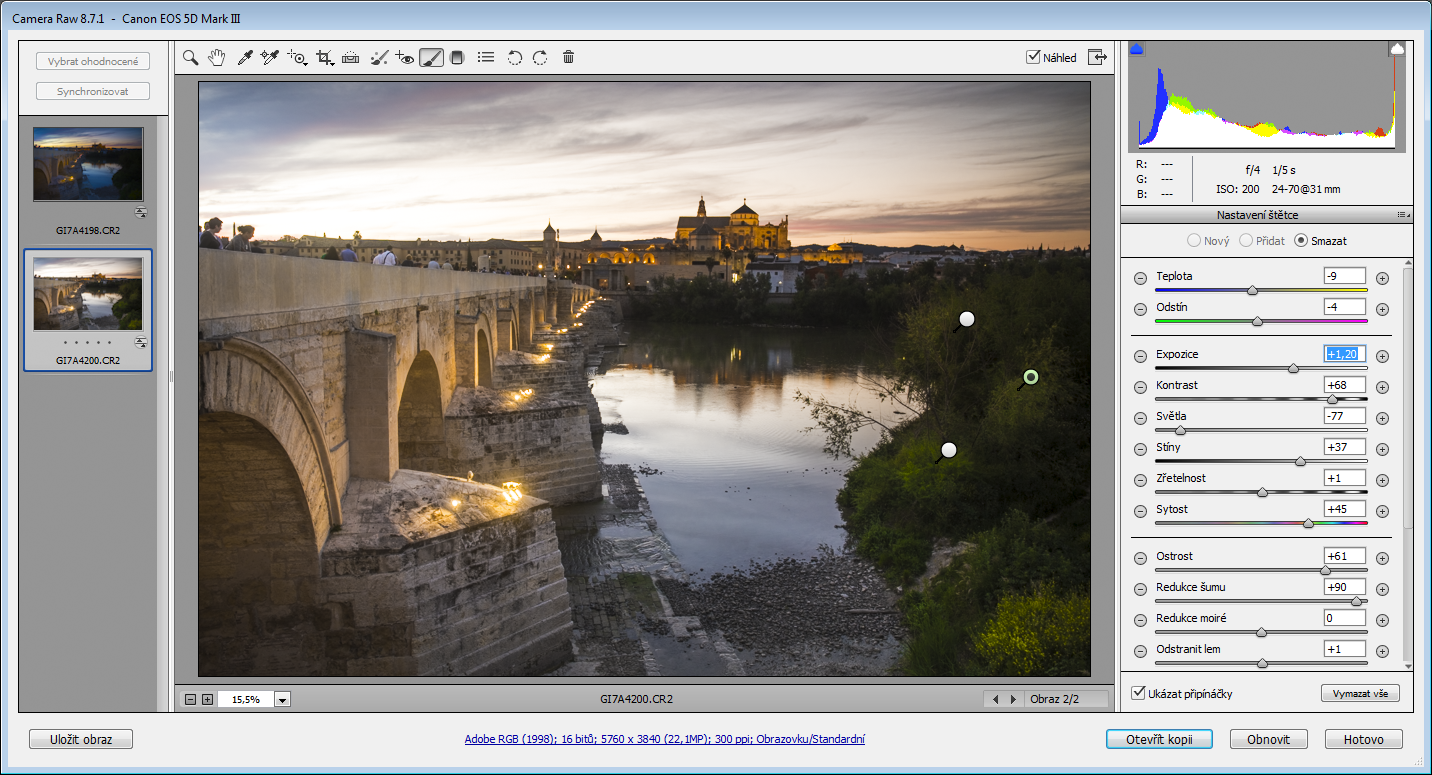The height and width of the screenshot is (775, 1432).
Task: Select the Smazat radio button
Action: point(1301,240)
